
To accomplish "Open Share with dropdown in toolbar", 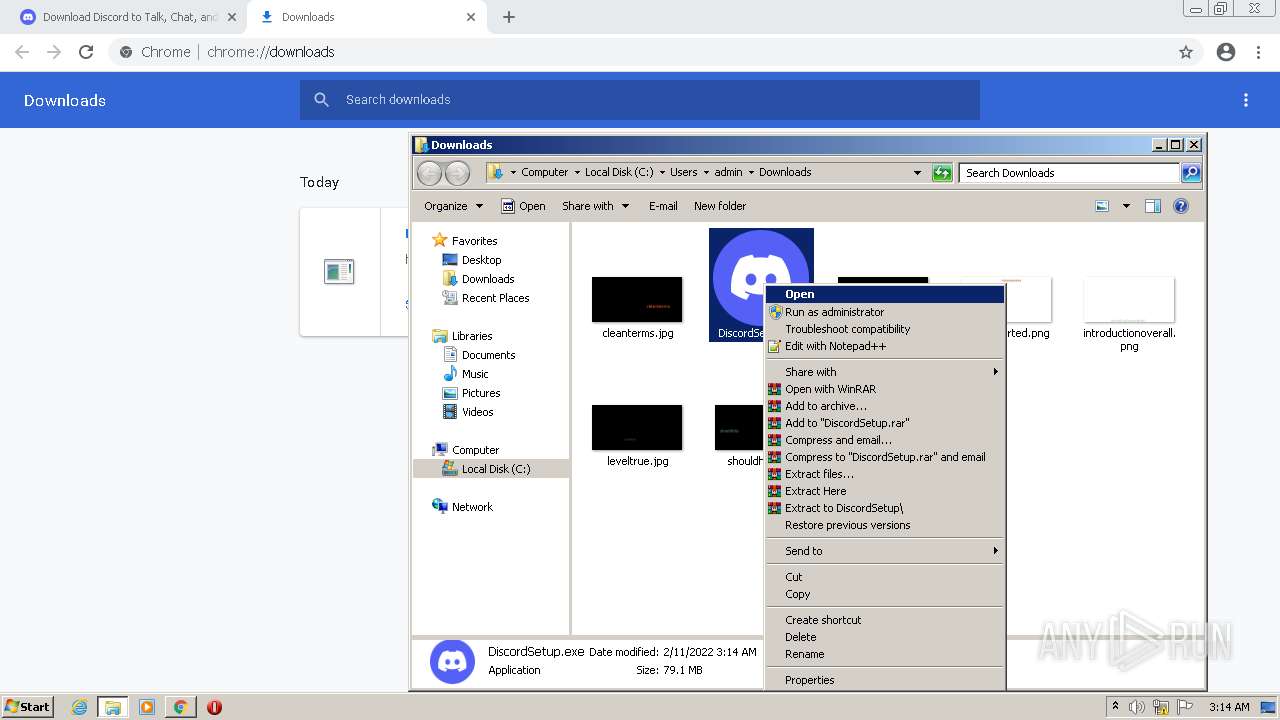I will pos(596,206).
